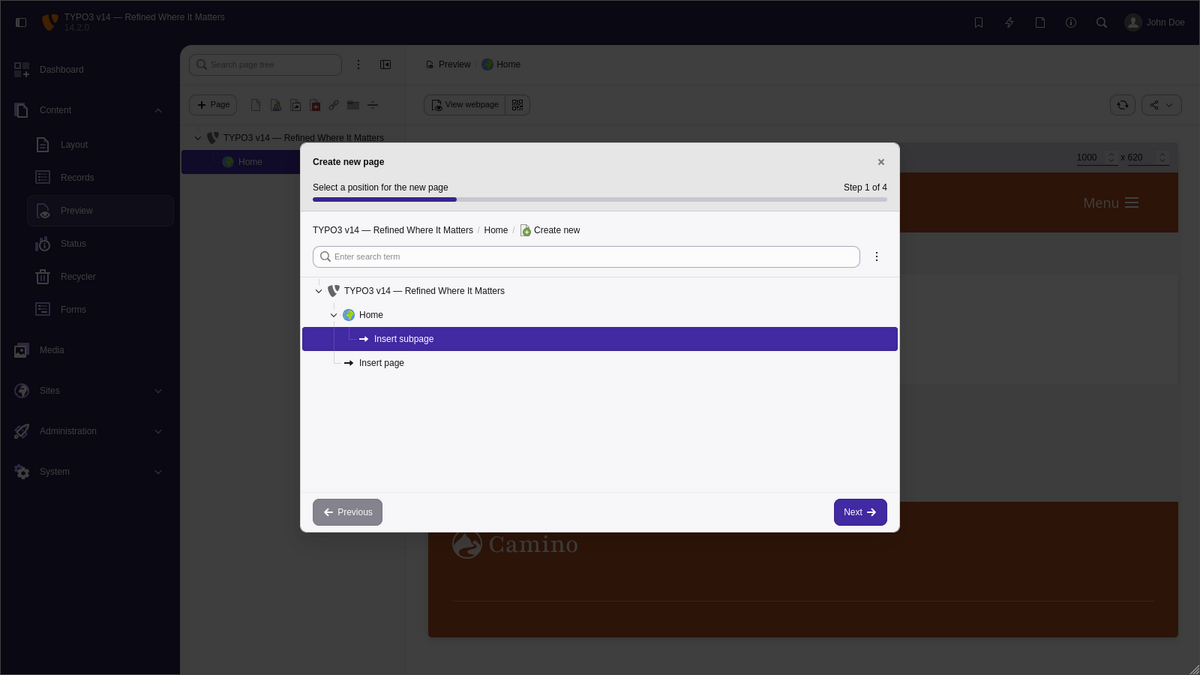Click the bookmarks icon in top bar
This screenshot has width=1200, height=675.
click(979, 22)
